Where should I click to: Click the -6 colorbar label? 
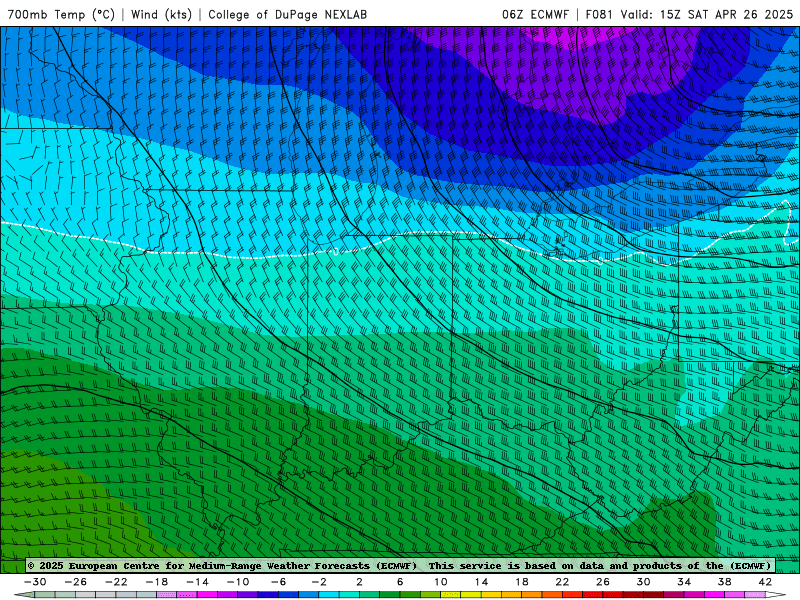[279, 582]
